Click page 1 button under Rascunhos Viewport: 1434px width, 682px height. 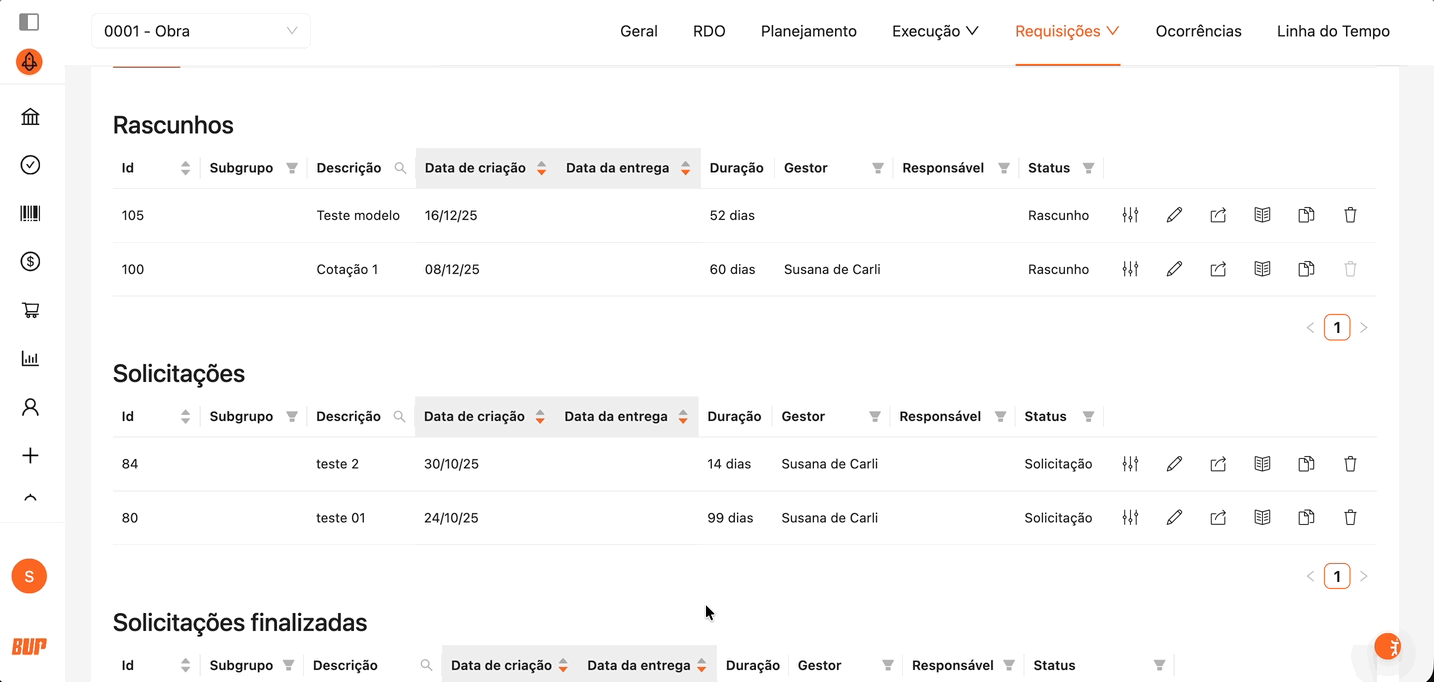pos(1337,327)
